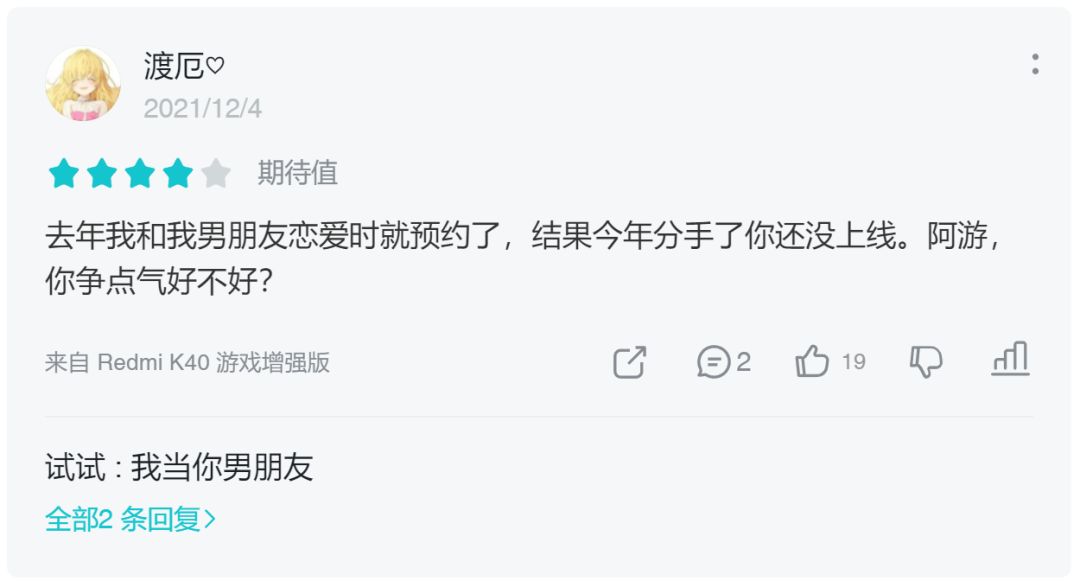Click the first rating star
The height and width of the screenshot is (581, 1080).
(x=63, y=174)
